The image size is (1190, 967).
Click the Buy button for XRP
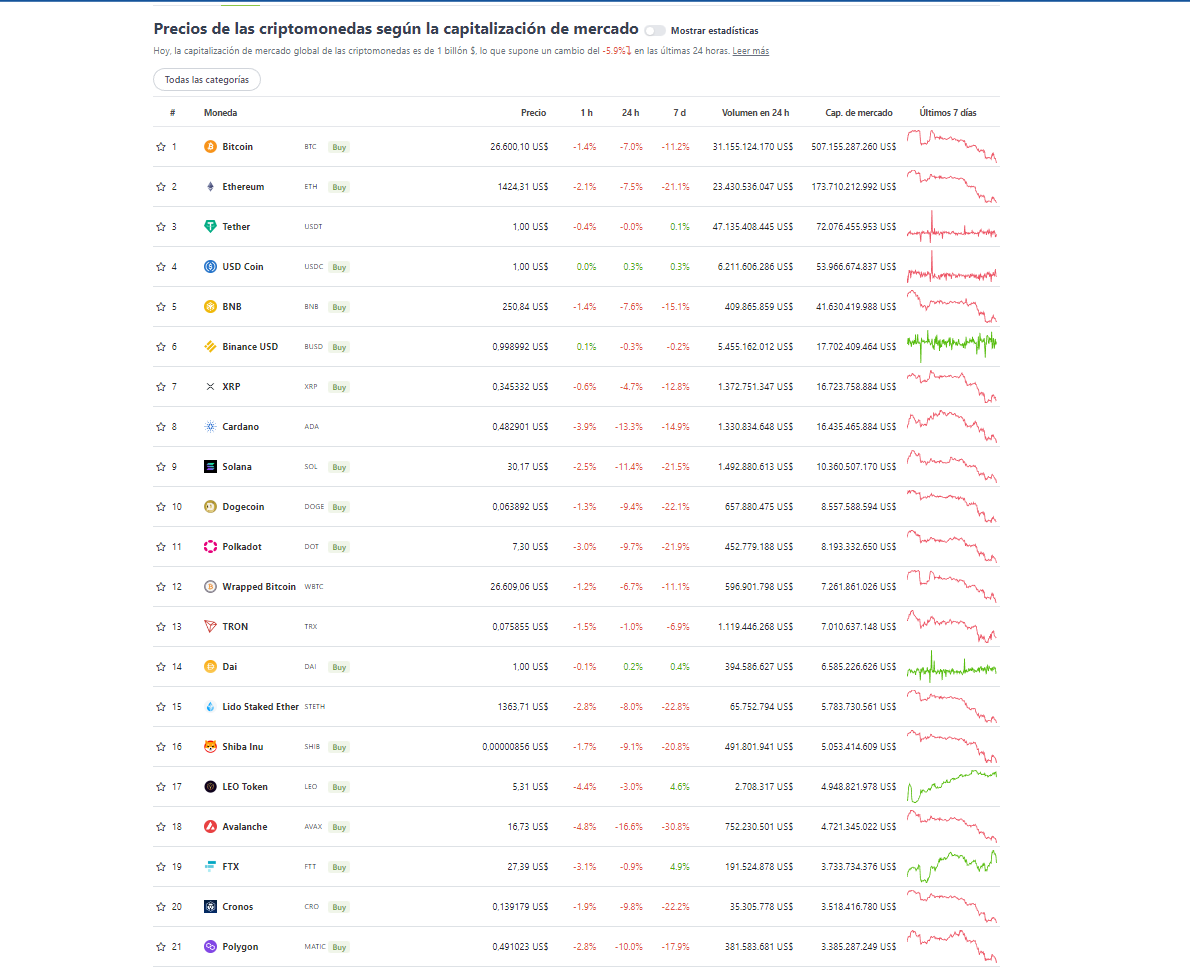pos(339,387)
